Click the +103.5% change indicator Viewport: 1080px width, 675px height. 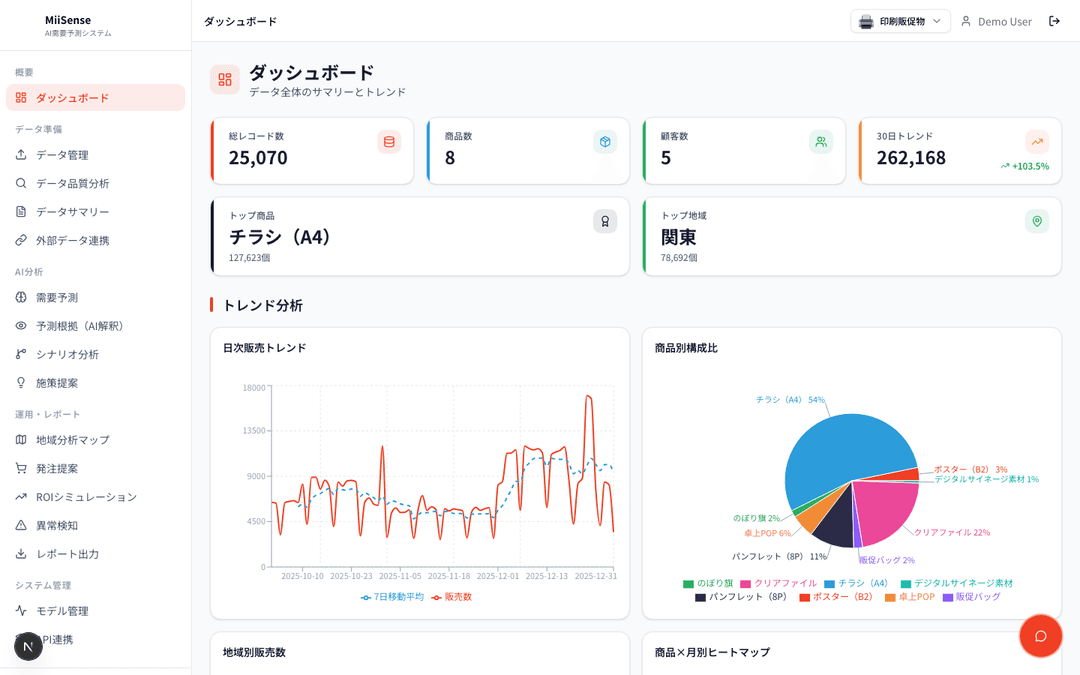[1025, 166]
